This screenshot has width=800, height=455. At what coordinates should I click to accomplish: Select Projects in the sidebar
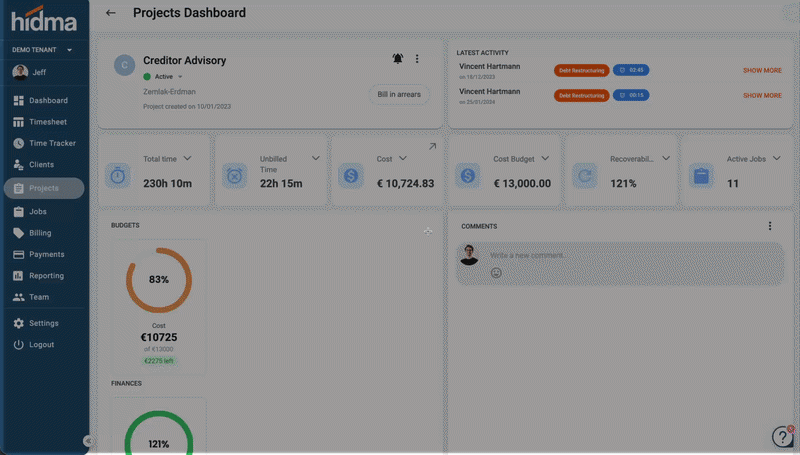(x=44, y=188)
